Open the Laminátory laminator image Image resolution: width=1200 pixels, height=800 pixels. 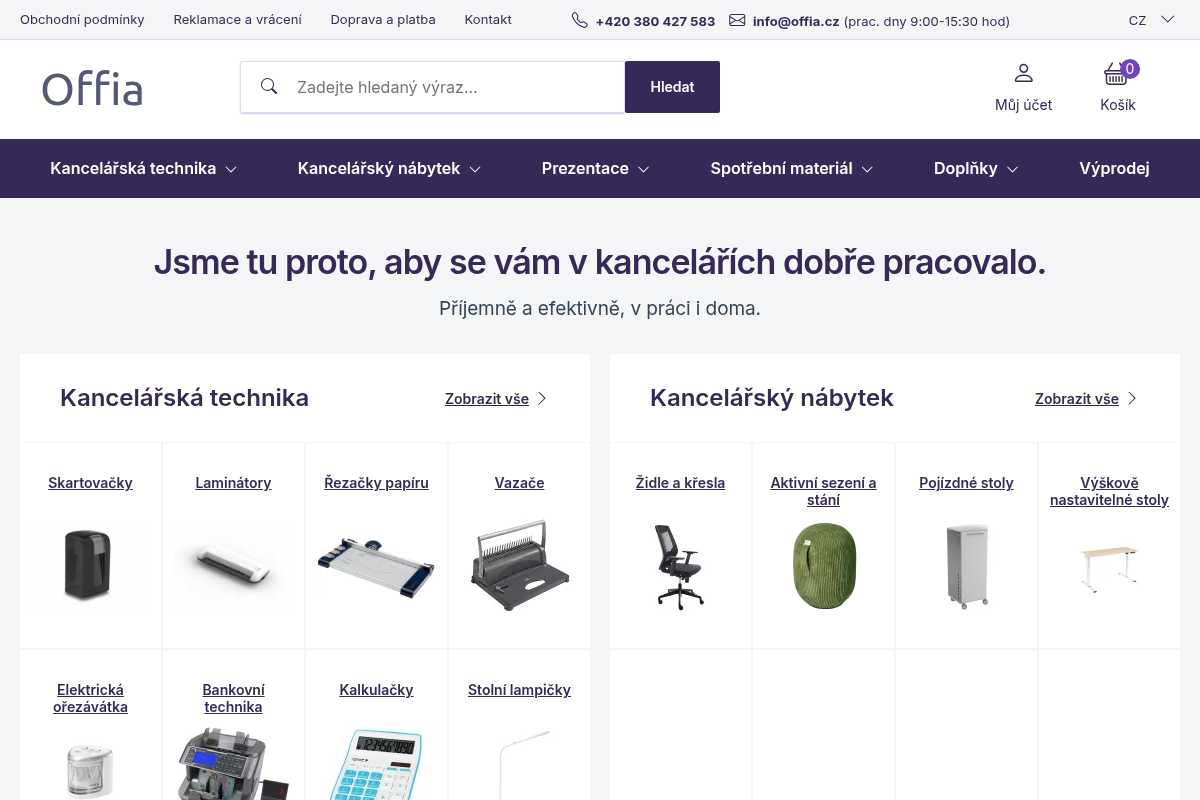pyautogui.click(x=233, y=565)
